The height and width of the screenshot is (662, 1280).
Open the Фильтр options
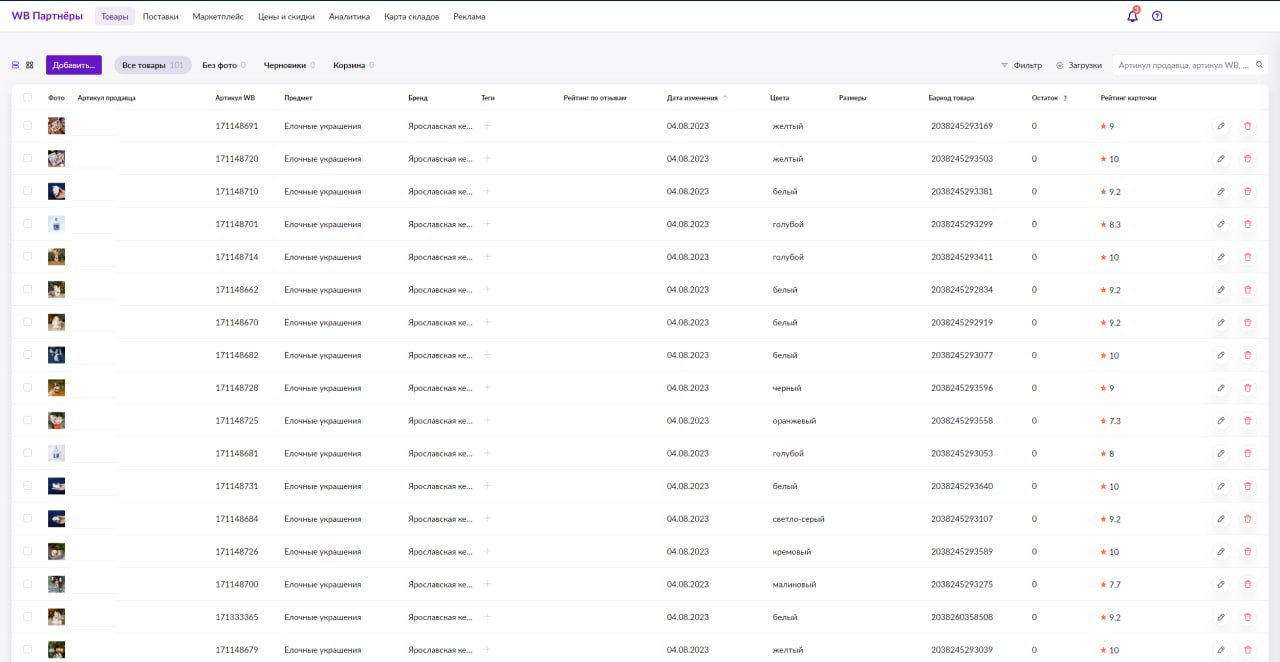[x=1021, y=65]
